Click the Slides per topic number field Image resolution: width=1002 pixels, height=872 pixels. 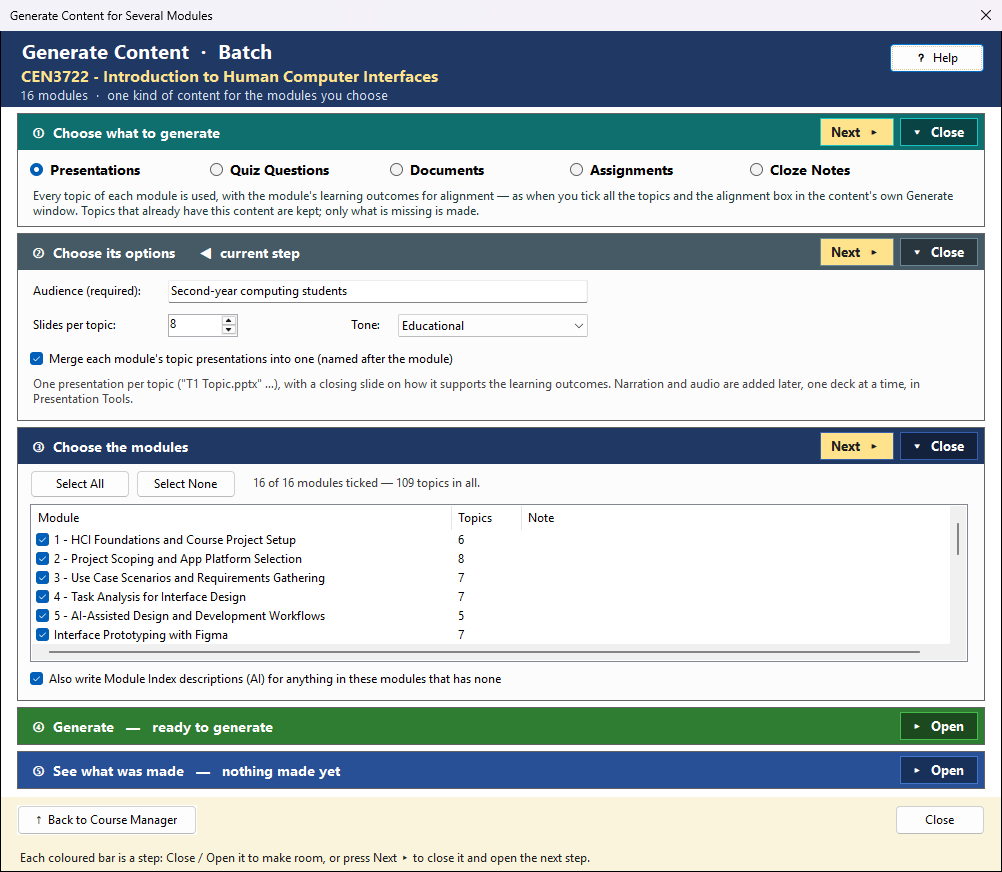coord(195,325)
